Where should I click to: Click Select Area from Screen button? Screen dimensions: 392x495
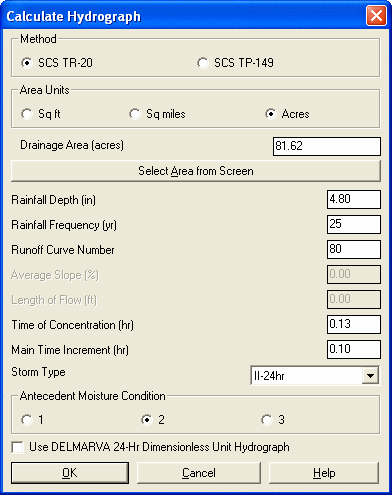pos(196,171)
